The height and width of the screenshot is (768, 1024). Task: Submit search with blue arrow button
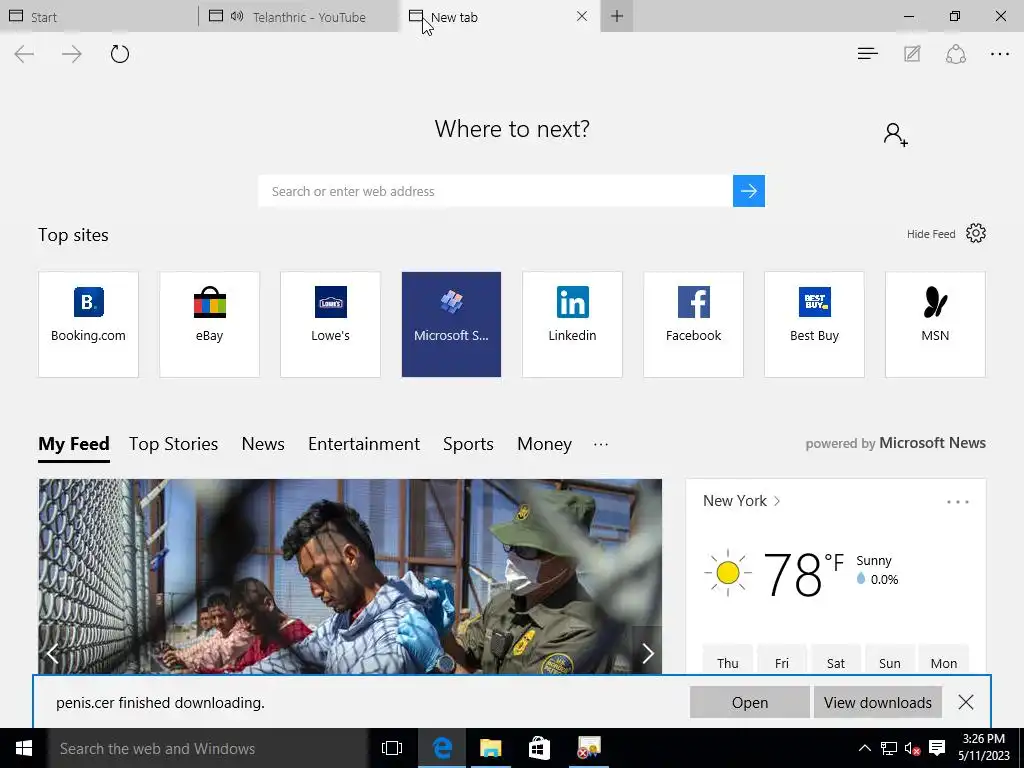tap(748, 191)
